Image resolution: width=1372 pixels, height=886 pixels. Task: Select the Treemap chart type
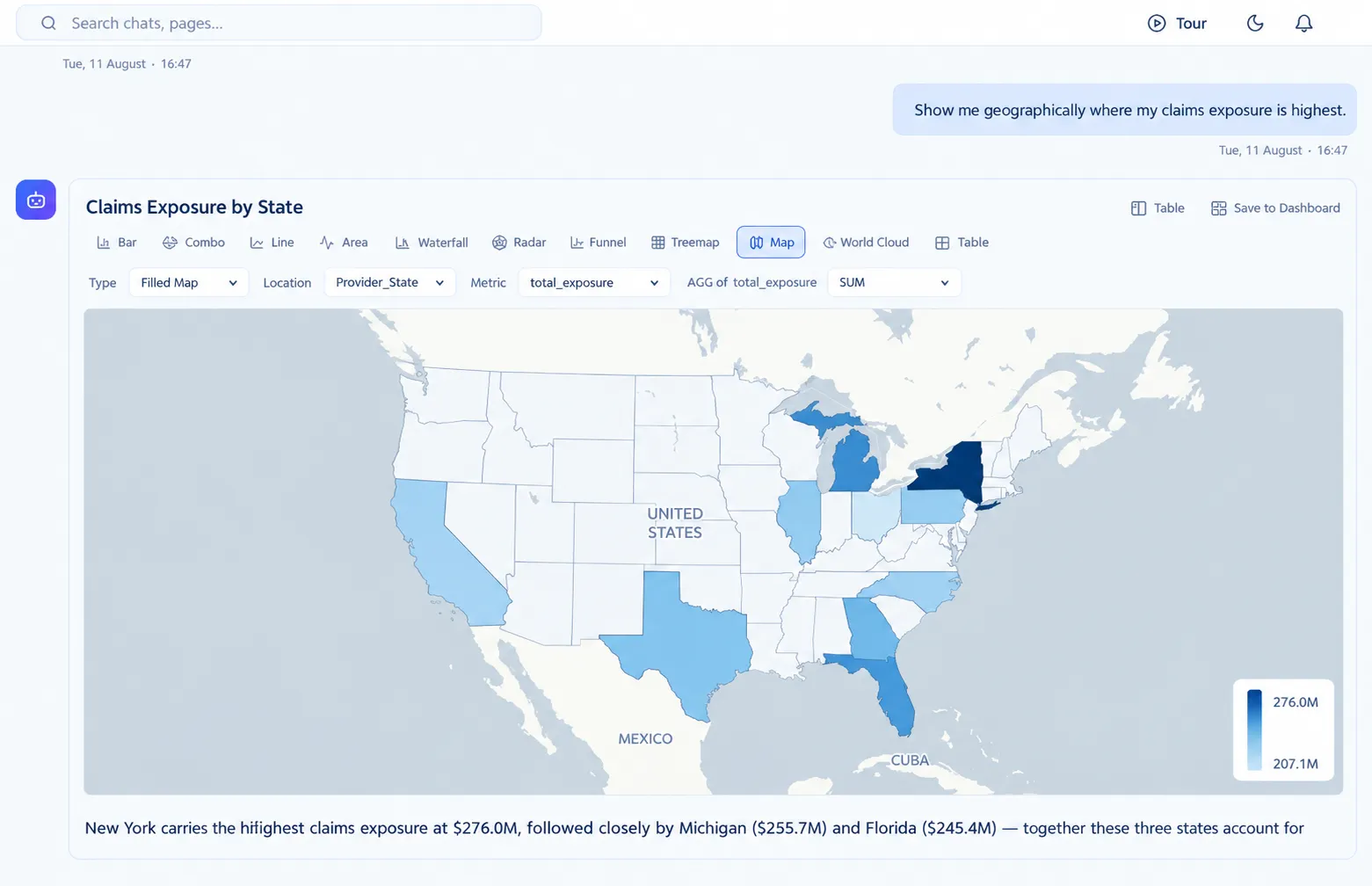pos(686,243)
